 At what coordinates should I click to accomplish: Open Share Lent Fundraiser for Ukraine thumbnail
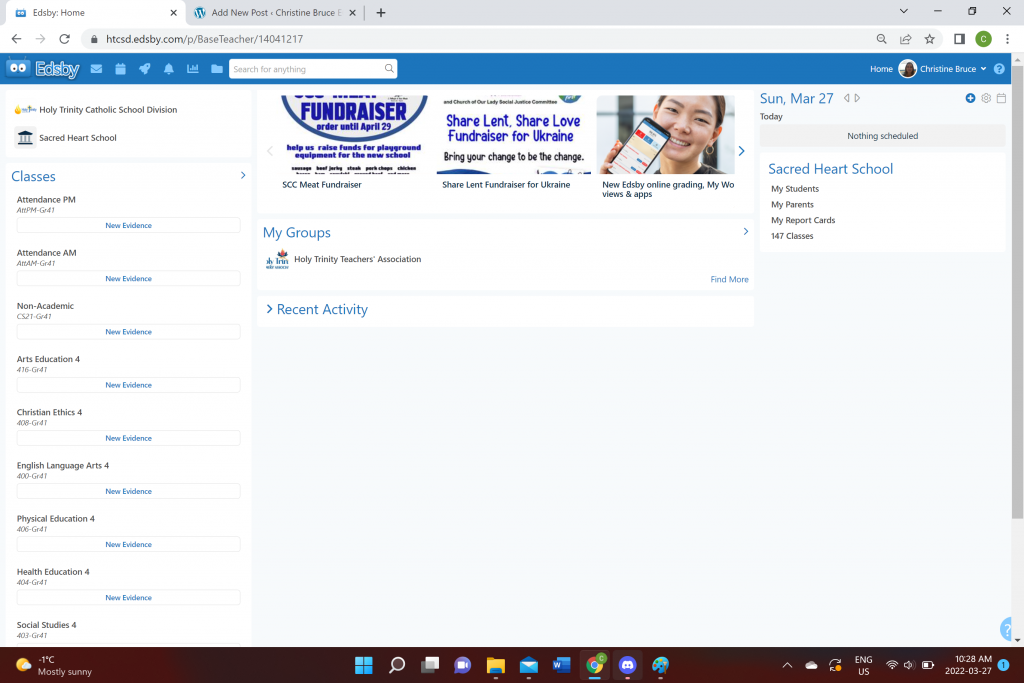click(513, 135)
